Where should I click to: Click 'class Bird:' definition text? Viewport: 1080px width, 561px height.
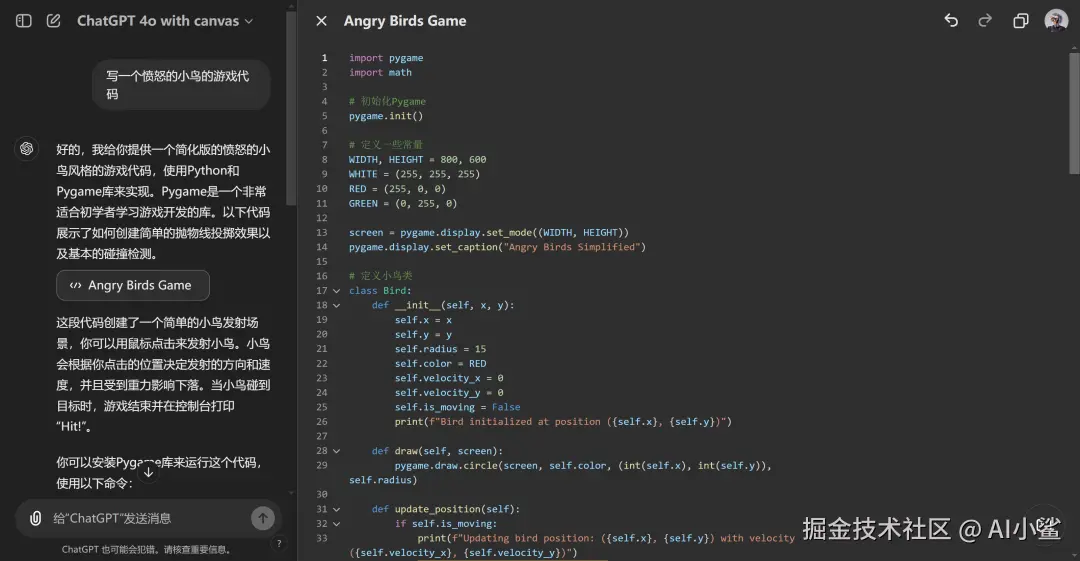coord(380,291)
